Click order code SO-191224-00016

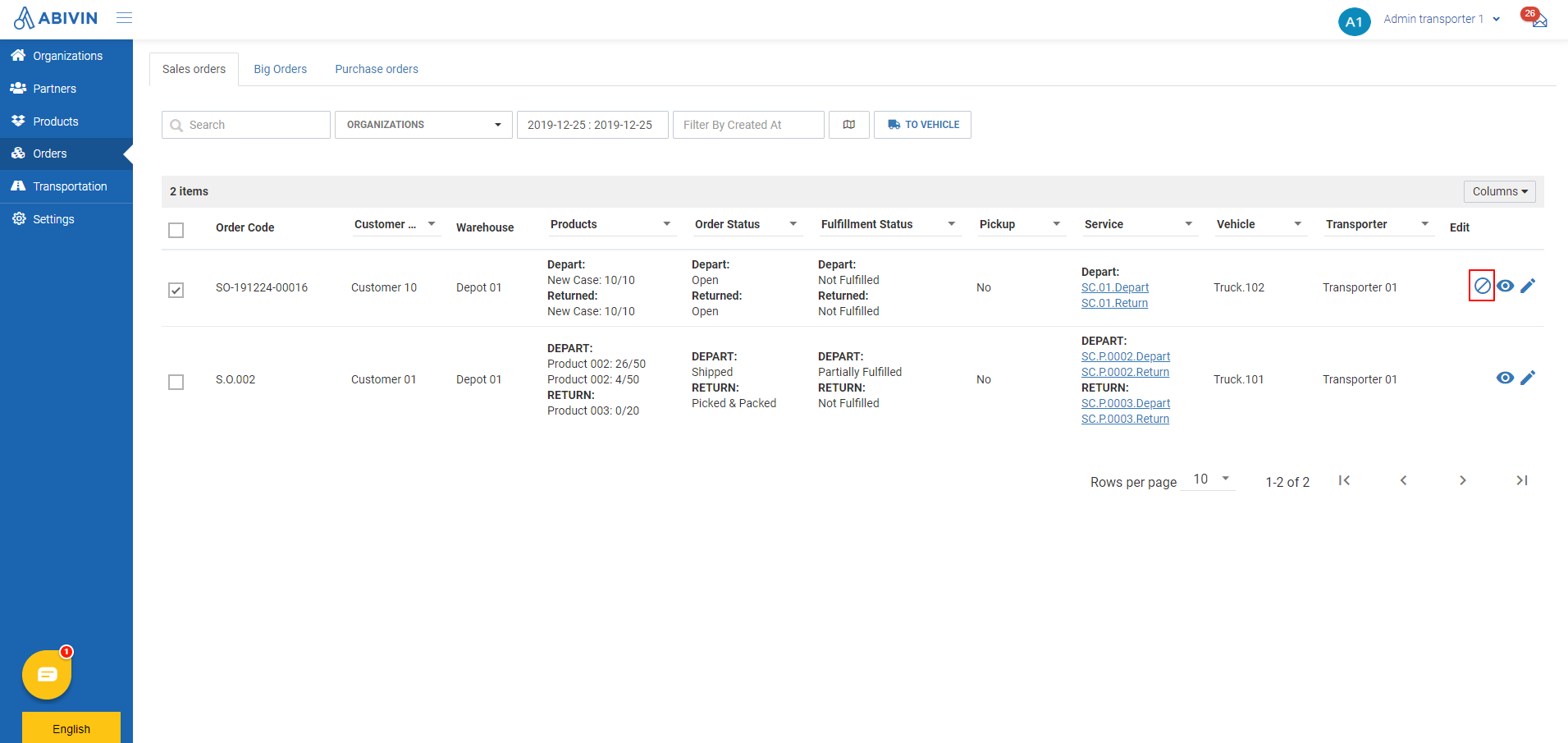tap(262, 287)
